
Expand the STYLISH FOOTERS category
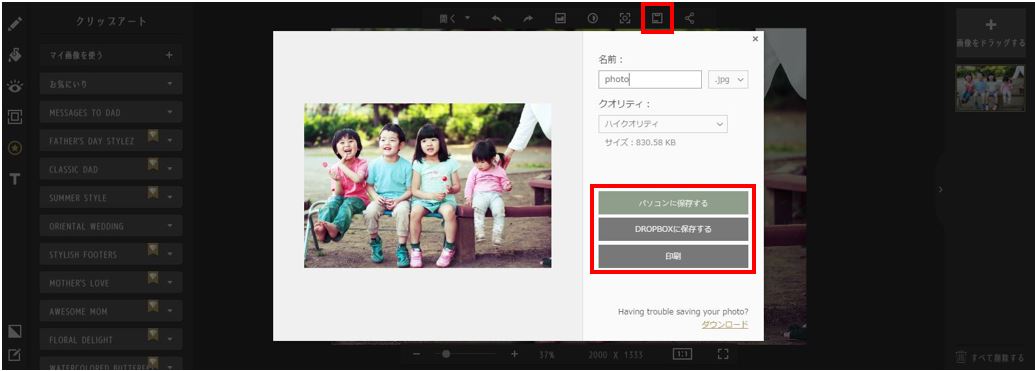click(170, 254)
